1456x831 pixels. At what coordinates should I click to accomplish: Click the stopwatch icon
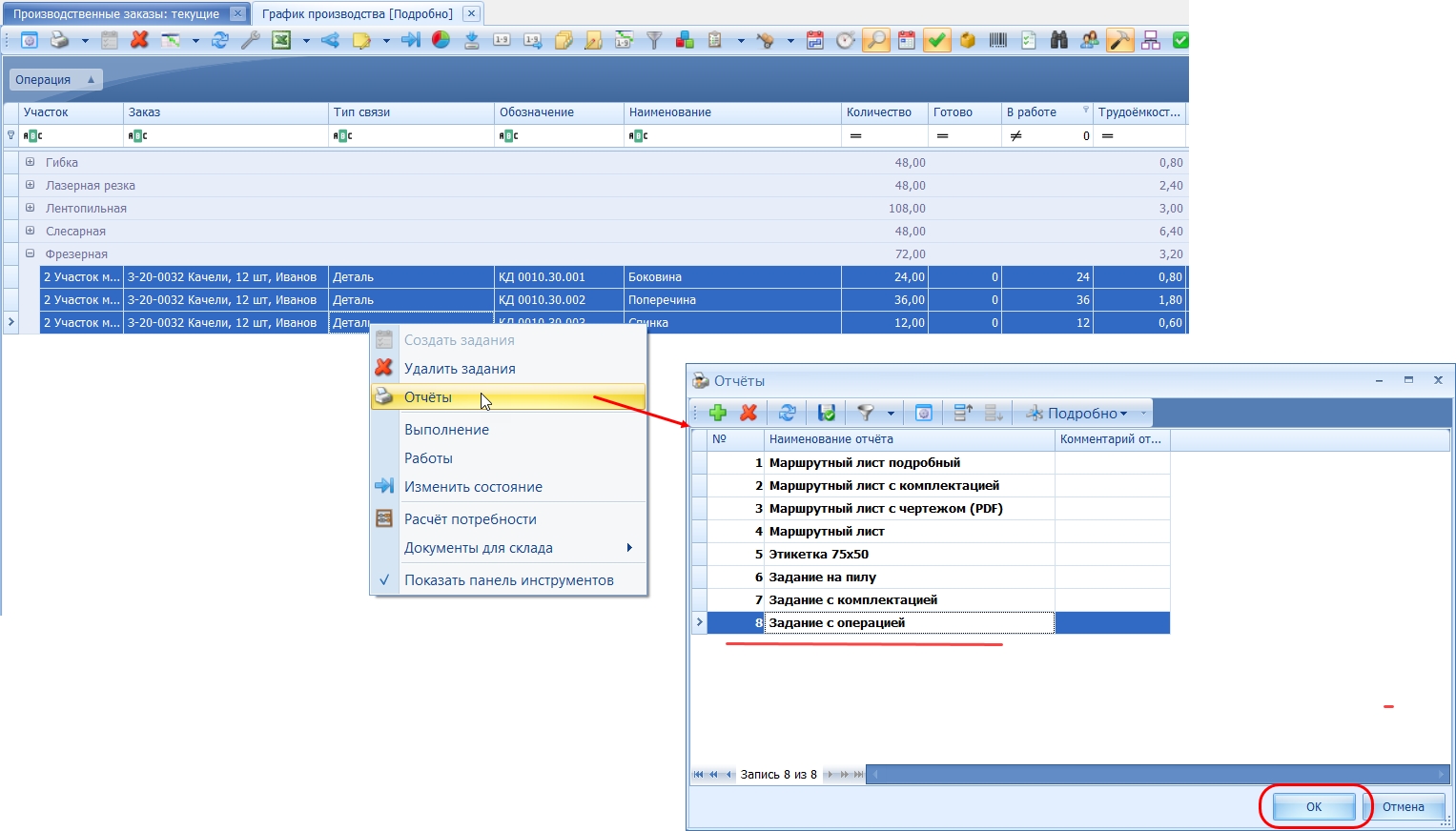click(845, 40)
